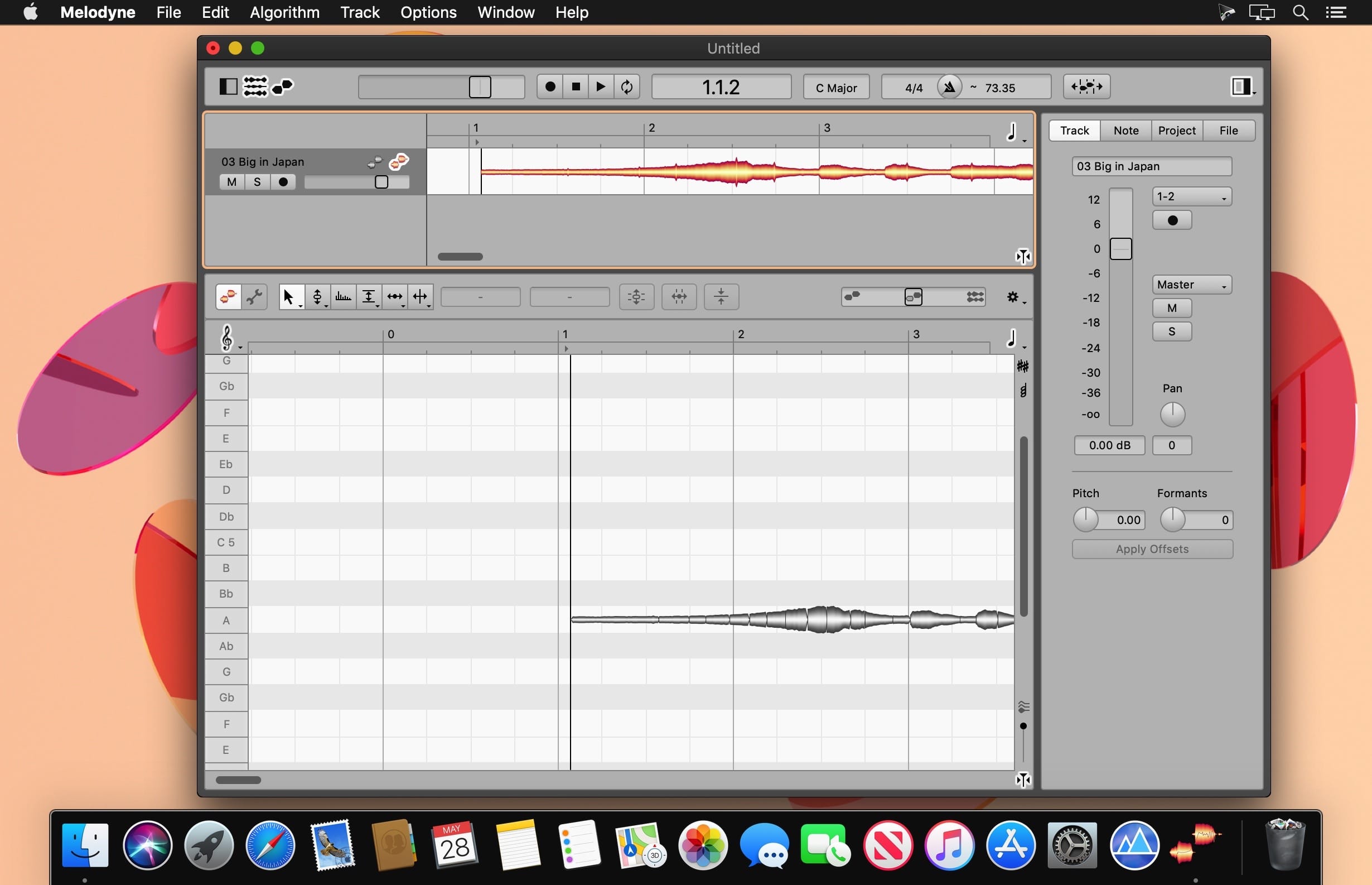Image resolution: width=1372 pixels, height=885 pixels.
Task: Solo the track using inspector S button
Action: point(1172,331)
